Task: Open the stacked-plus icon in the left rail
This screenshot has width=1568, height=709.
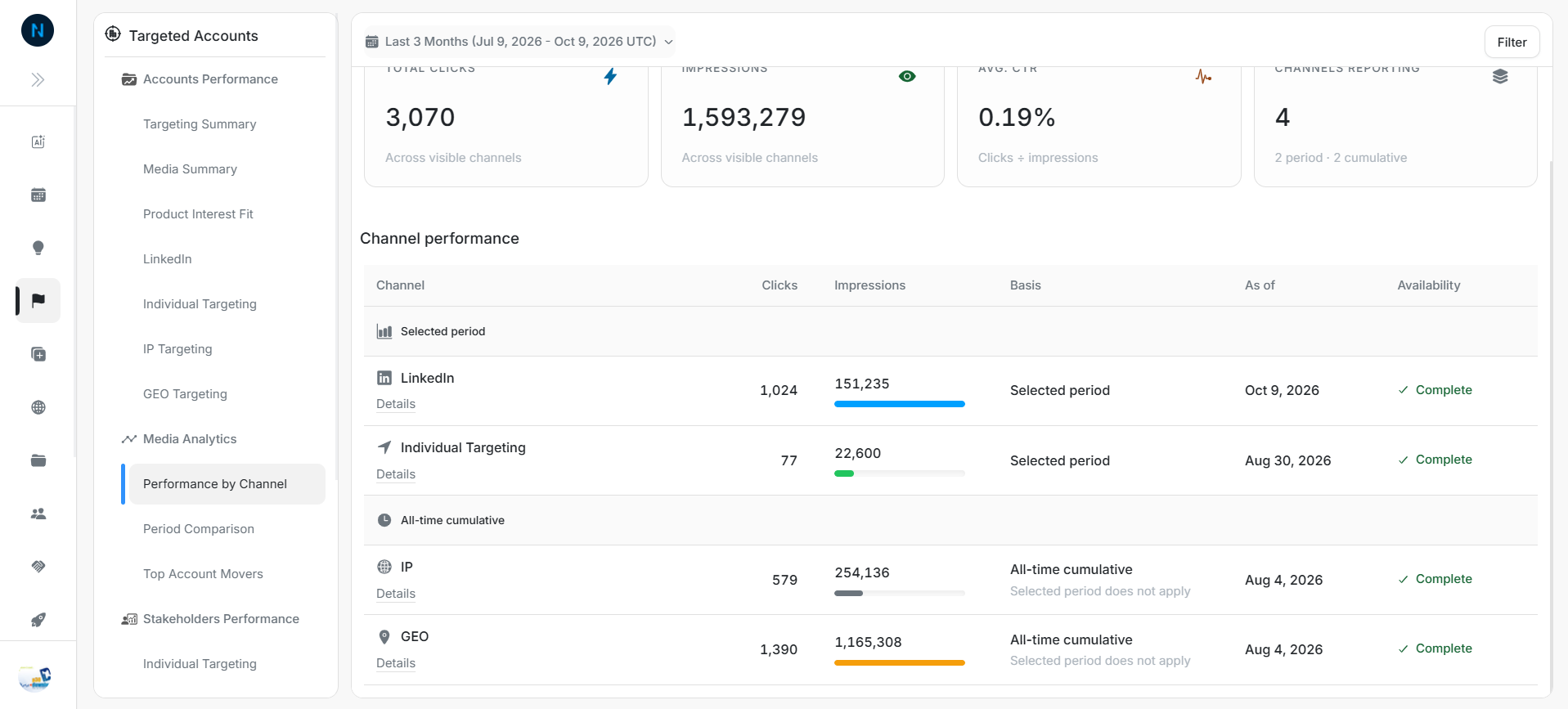Action: click(x=38, y=354)
